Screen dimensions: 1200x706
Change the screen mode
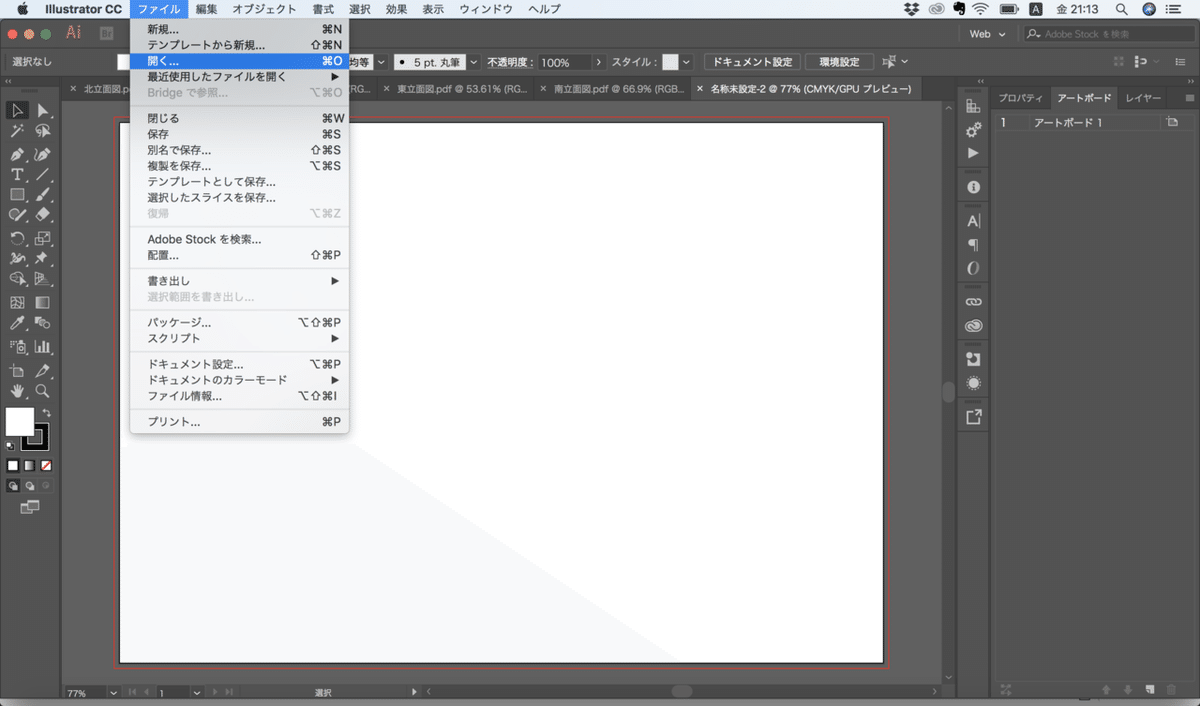(30, 508)
